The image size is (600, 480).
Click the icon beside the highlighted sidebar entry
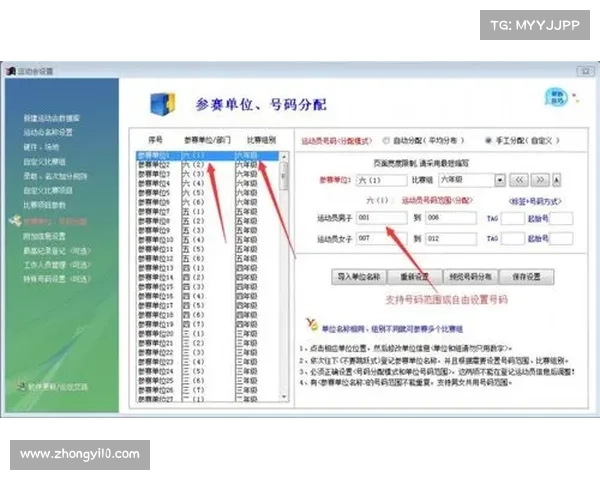click(x=15, y=220)
